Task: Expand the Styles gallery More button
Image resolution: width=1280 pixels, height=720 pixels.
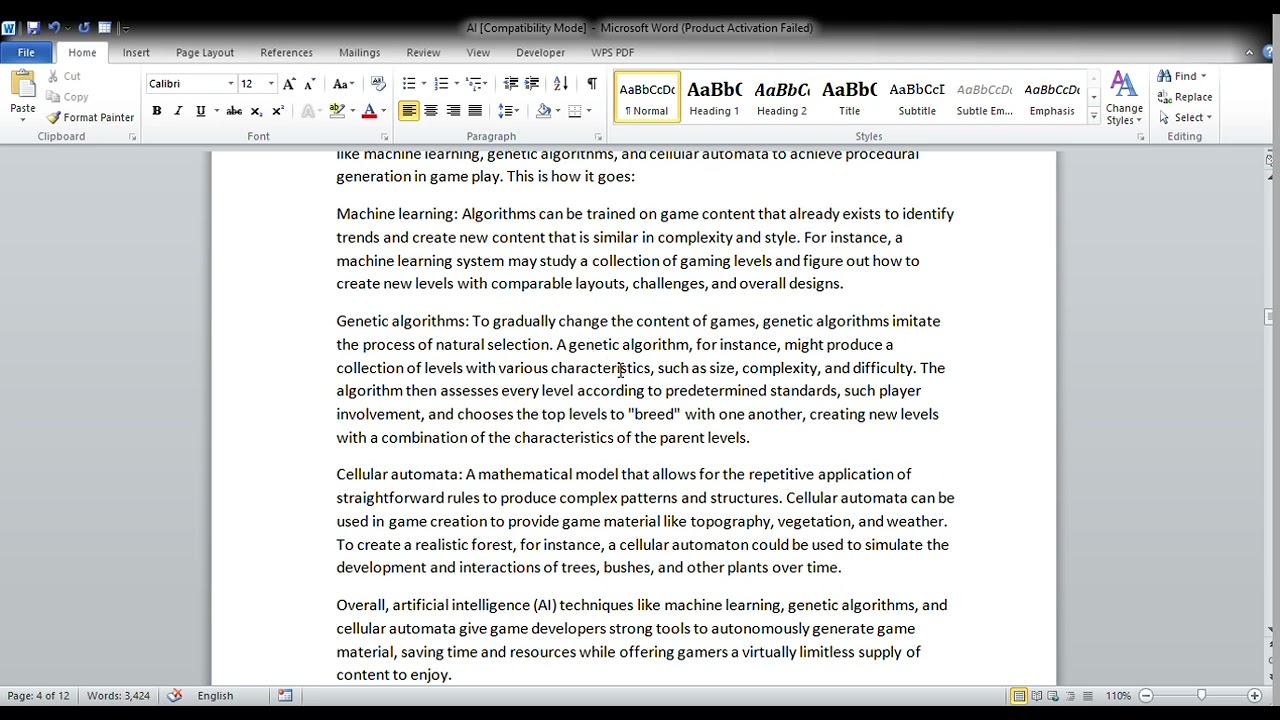Action: (1094, 117)
